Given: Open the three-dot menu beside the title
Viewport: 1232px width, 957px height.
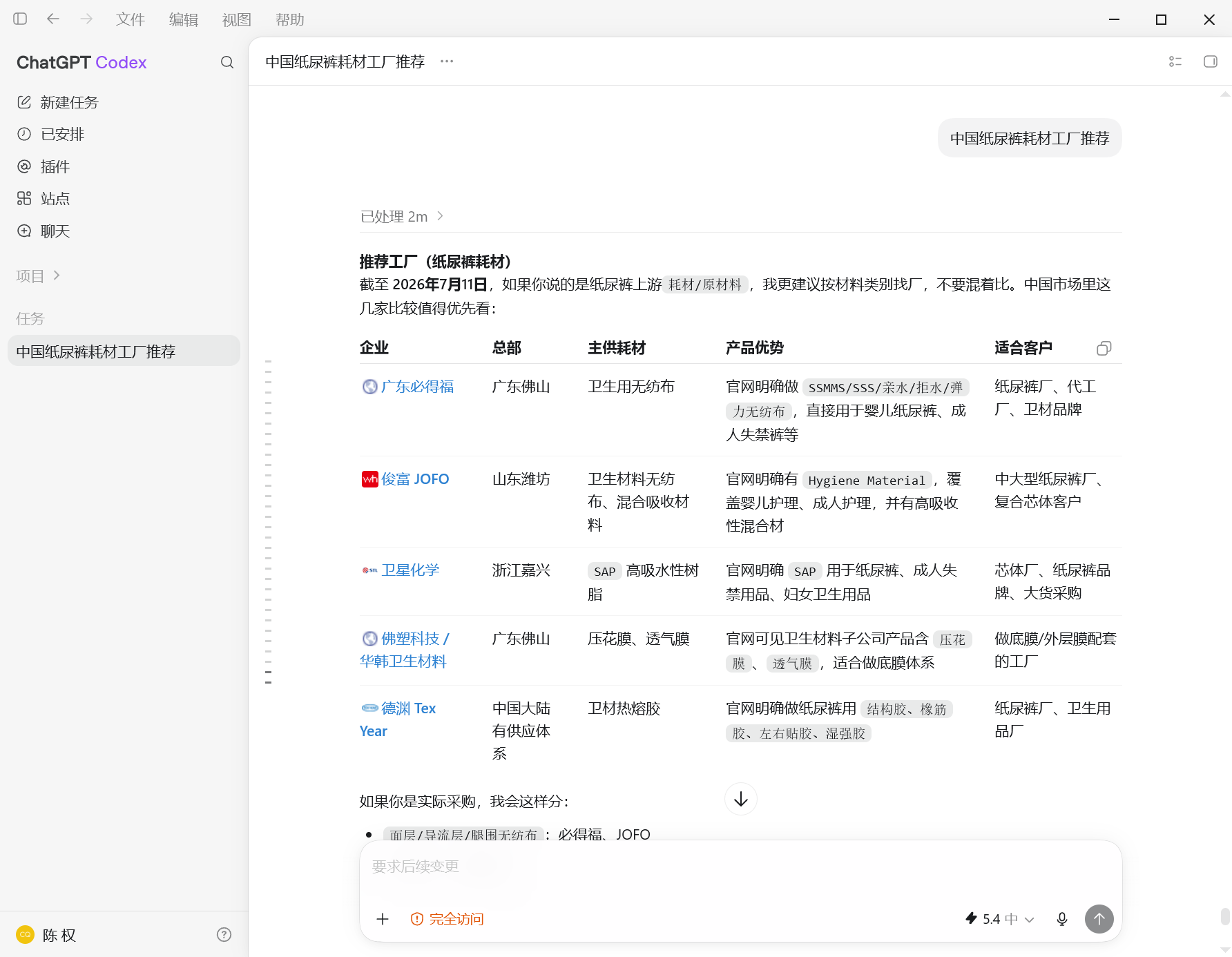Looking at the screenshot, I should pyautogui.click(x=447, y=61).
